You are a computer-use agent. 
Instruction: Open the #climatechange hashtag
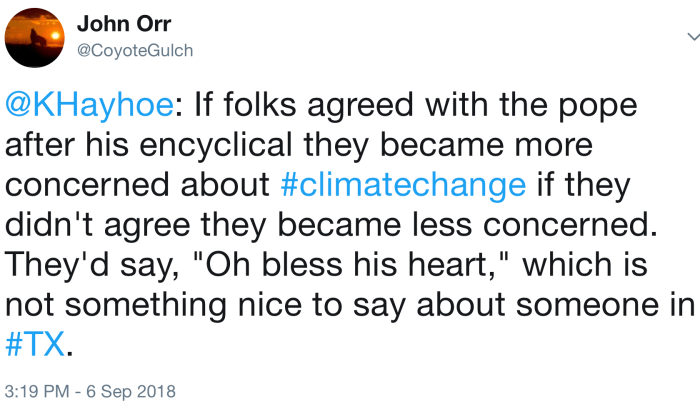point(403,185)
